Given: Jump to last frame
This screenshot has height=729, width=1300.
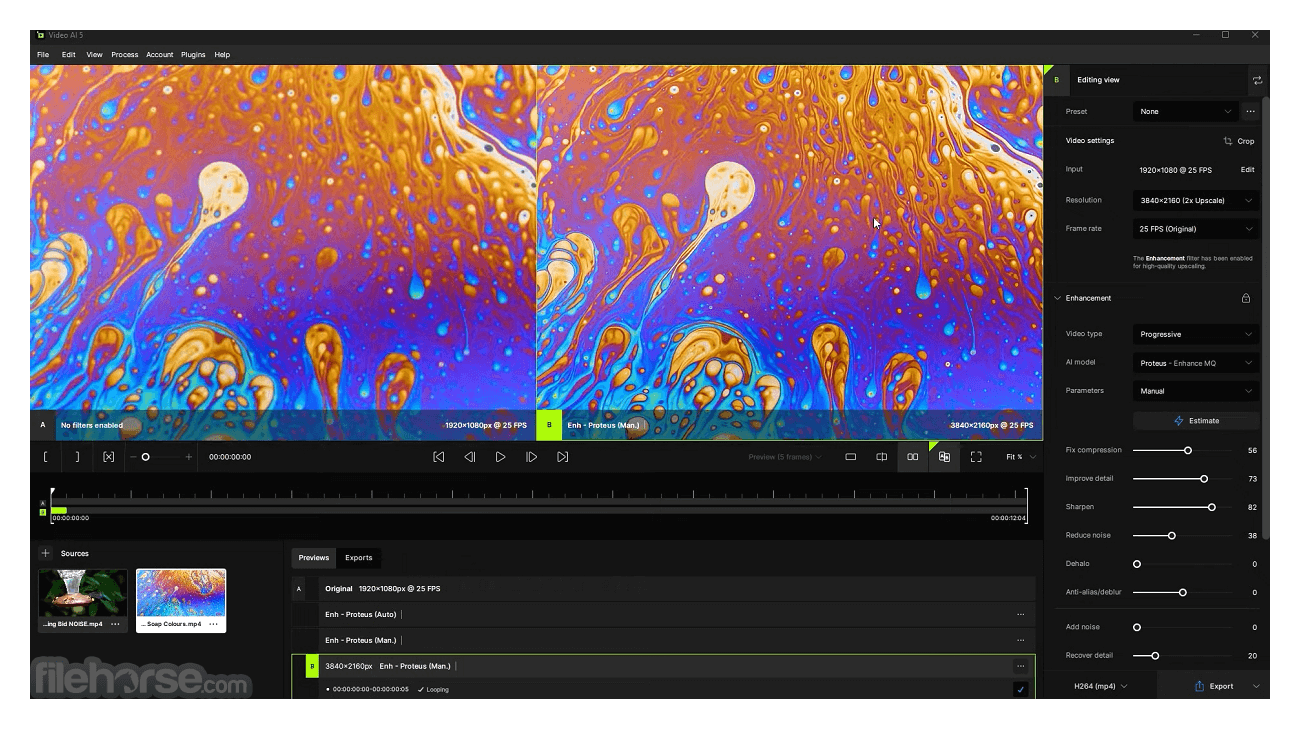Looking at the screenshot, I should pos(562,457).
